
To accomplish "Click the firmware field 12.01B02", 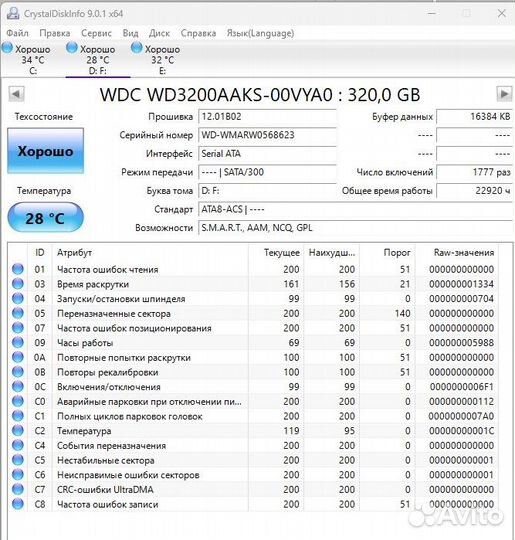I will (267, 117).
